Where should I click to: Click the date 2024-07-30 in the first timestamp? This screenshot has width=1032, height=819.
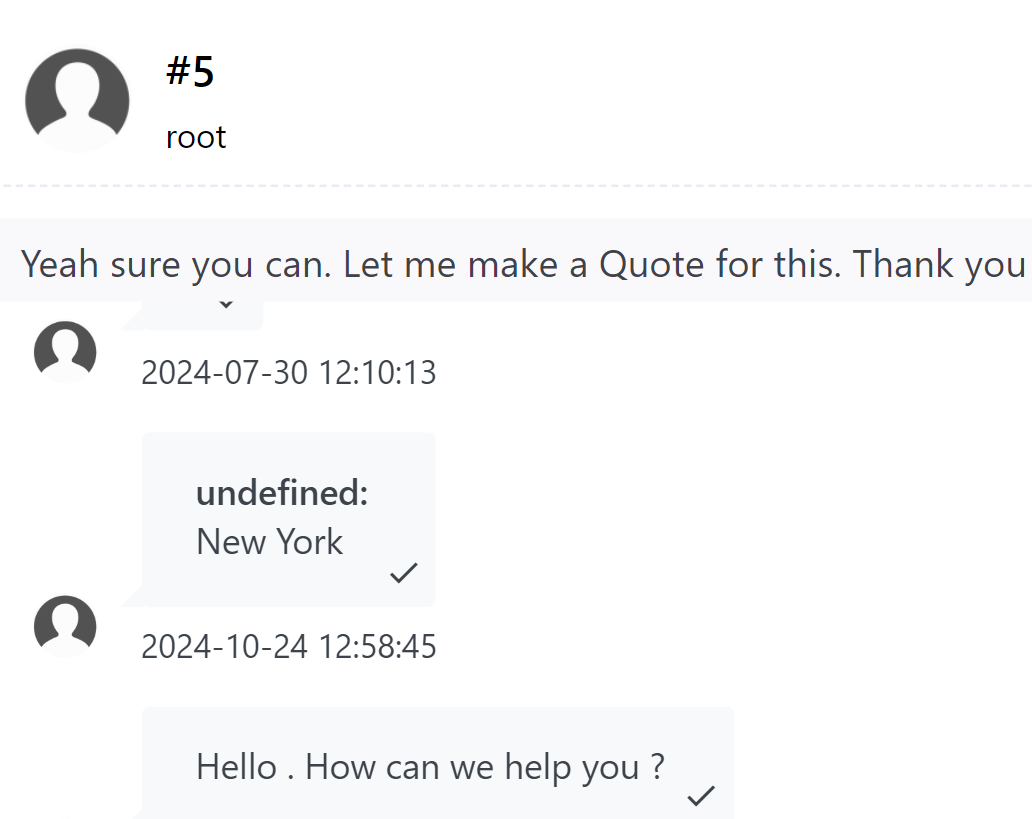[224, 373]
